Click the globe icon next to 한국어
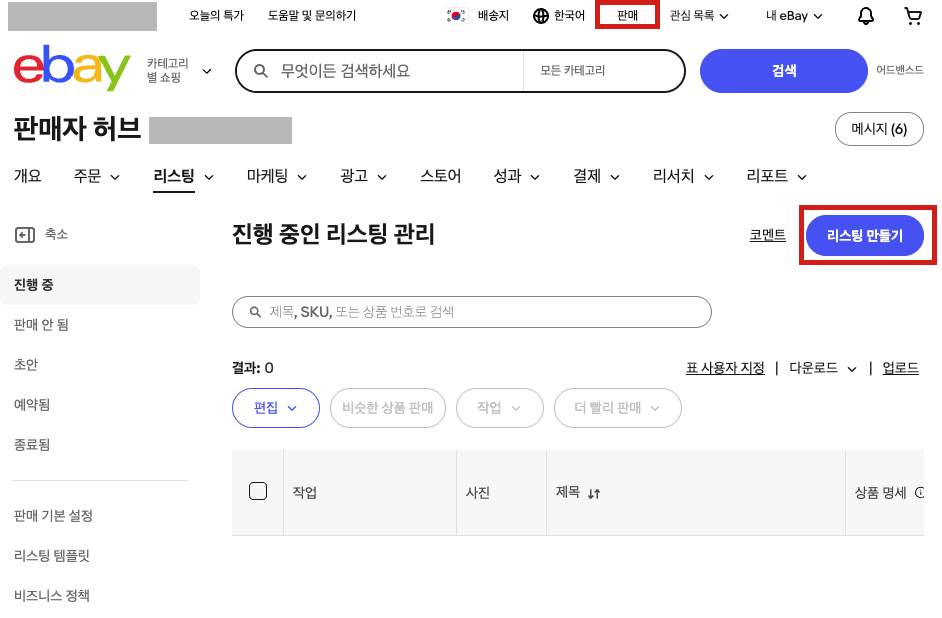942x618 pixels. click(x=541, y=16)
